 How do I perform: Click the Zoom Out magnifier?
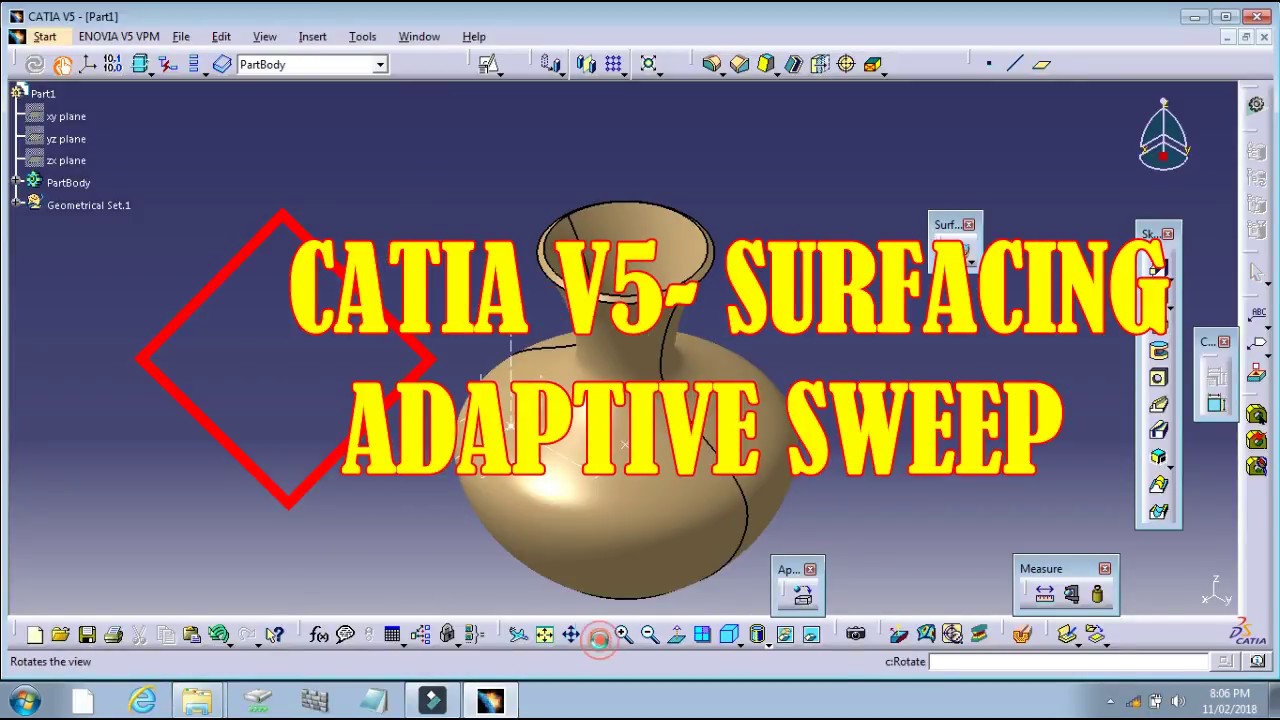(x=650, y=634)
